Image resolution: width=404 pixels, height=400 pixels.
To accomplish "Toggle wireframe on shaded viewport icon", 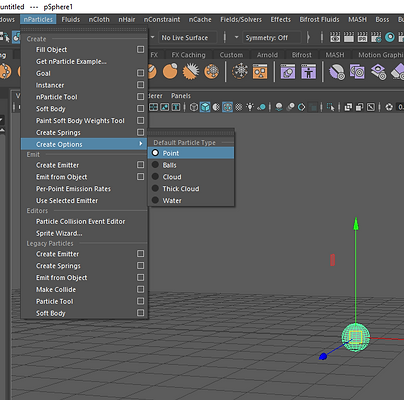I will click(x=227, y=107).
